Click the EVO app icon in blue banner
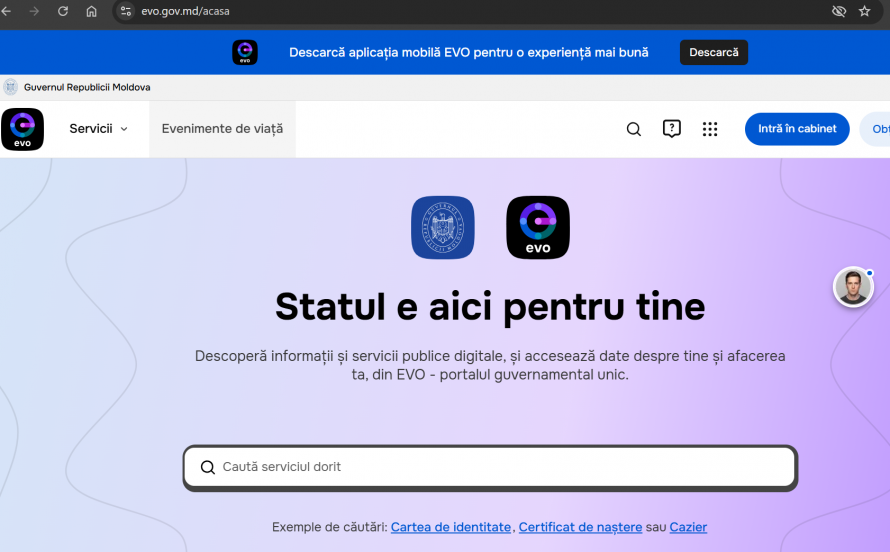Image resolution: width=890 pixels, height=552 pixels. pos(245,52)
